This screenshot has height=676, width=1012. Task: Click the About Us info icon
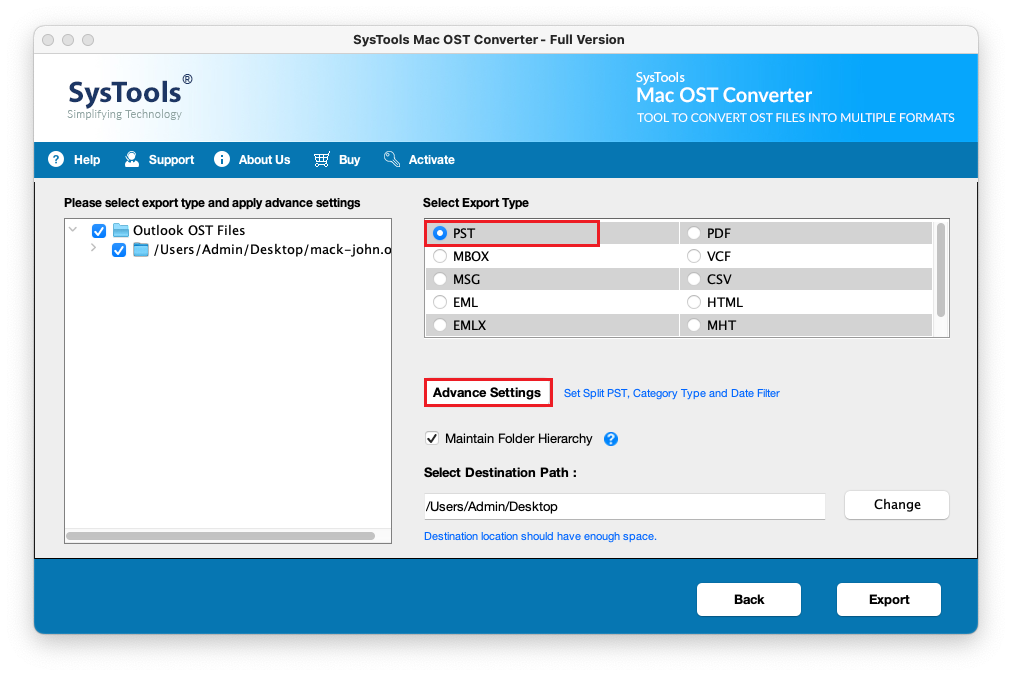pyautogui.click(x=222, y=159)
